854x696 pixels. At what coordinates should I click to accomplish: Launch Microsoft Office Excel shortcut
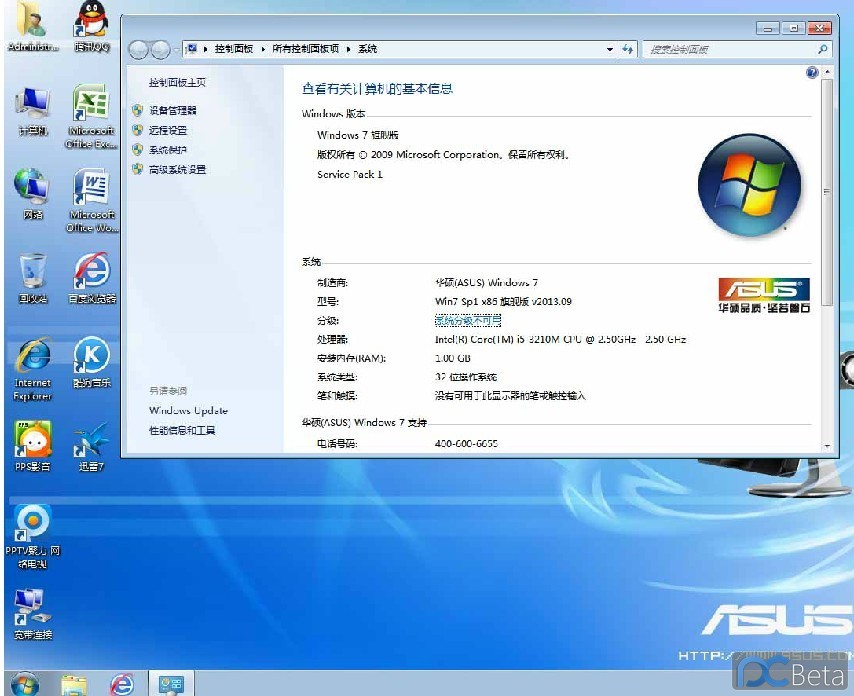[x=91, y=117]
